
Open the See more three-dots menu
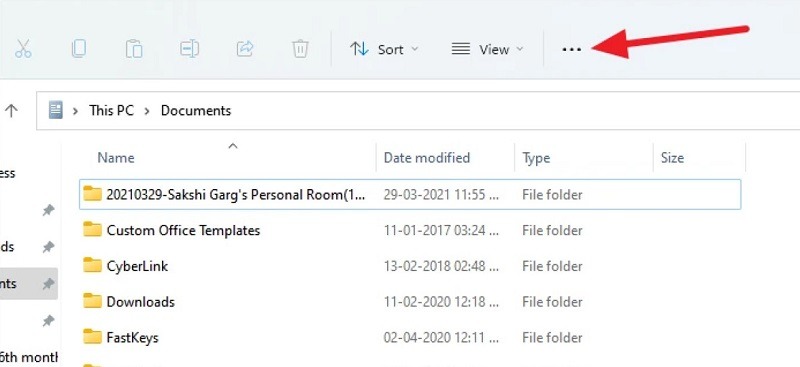571,50
